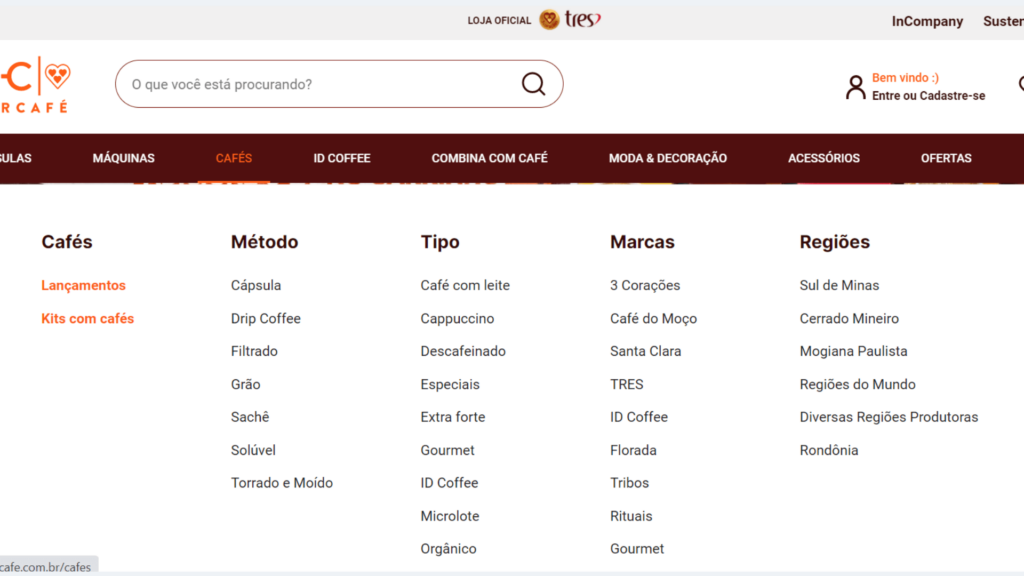Open the COMBINA COM CAFÉ menu

click(x=489, y=158)
